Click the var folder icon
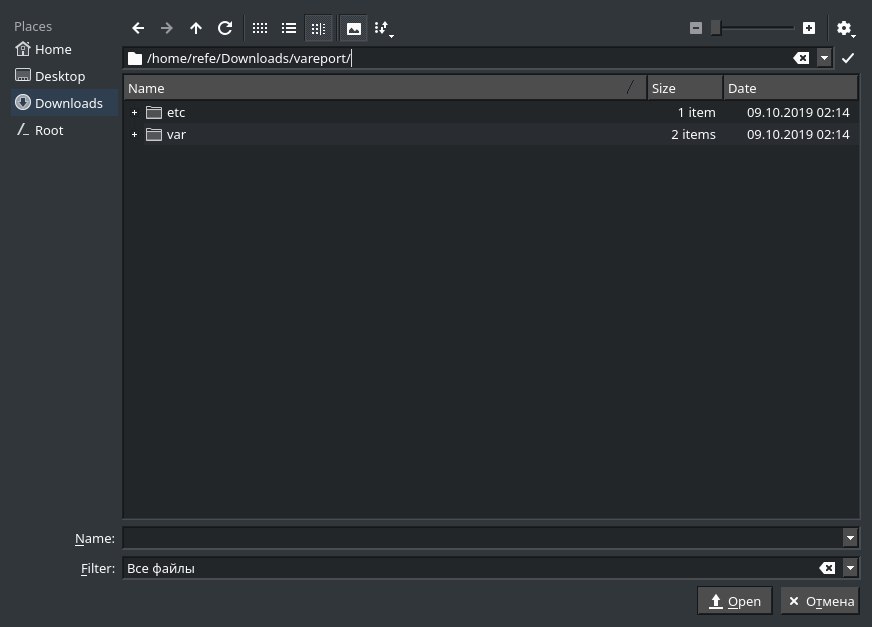 tap(153, 135)
